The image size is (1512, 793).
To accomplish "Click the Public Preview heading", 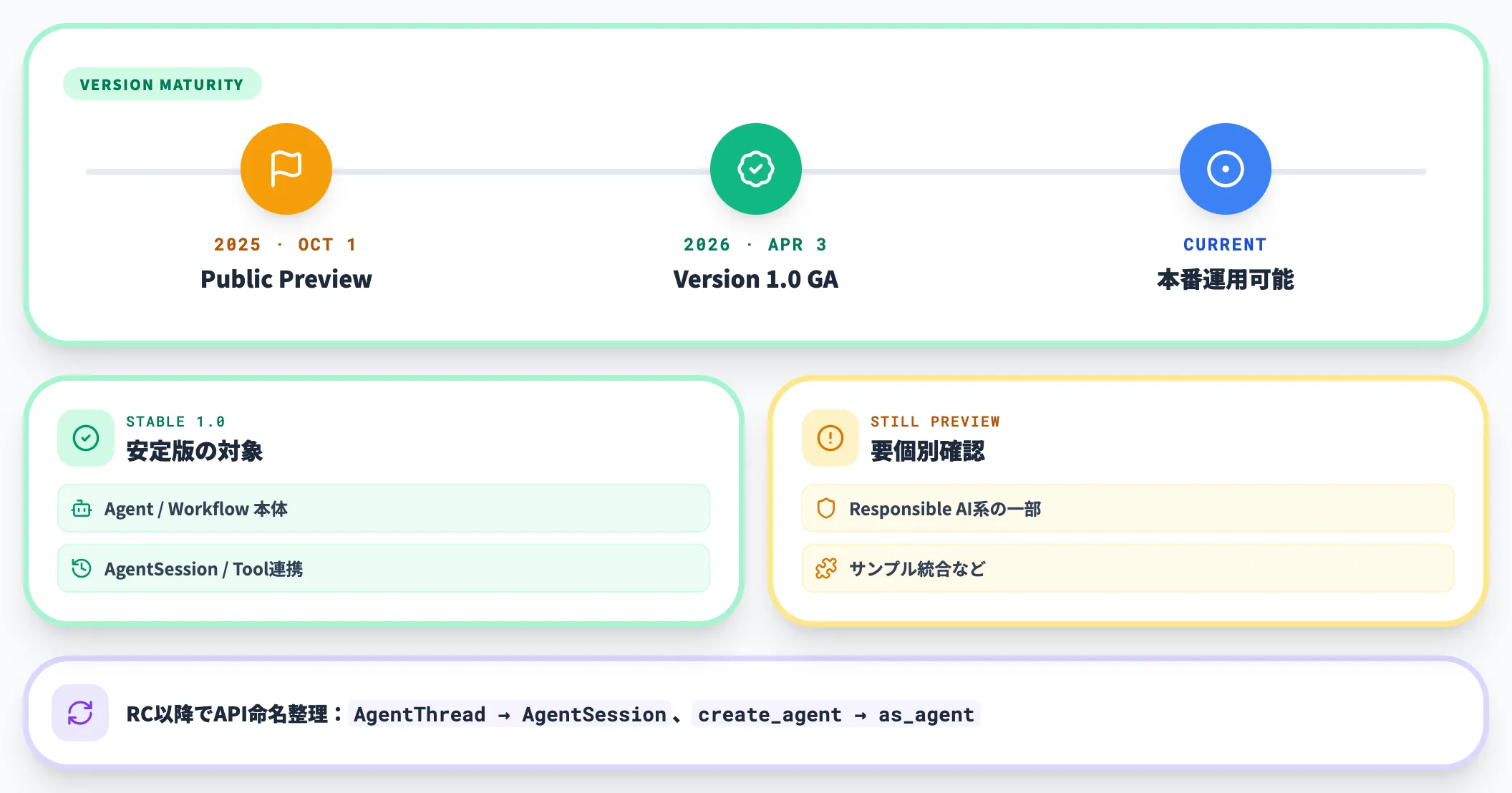I will pos(286,279).
